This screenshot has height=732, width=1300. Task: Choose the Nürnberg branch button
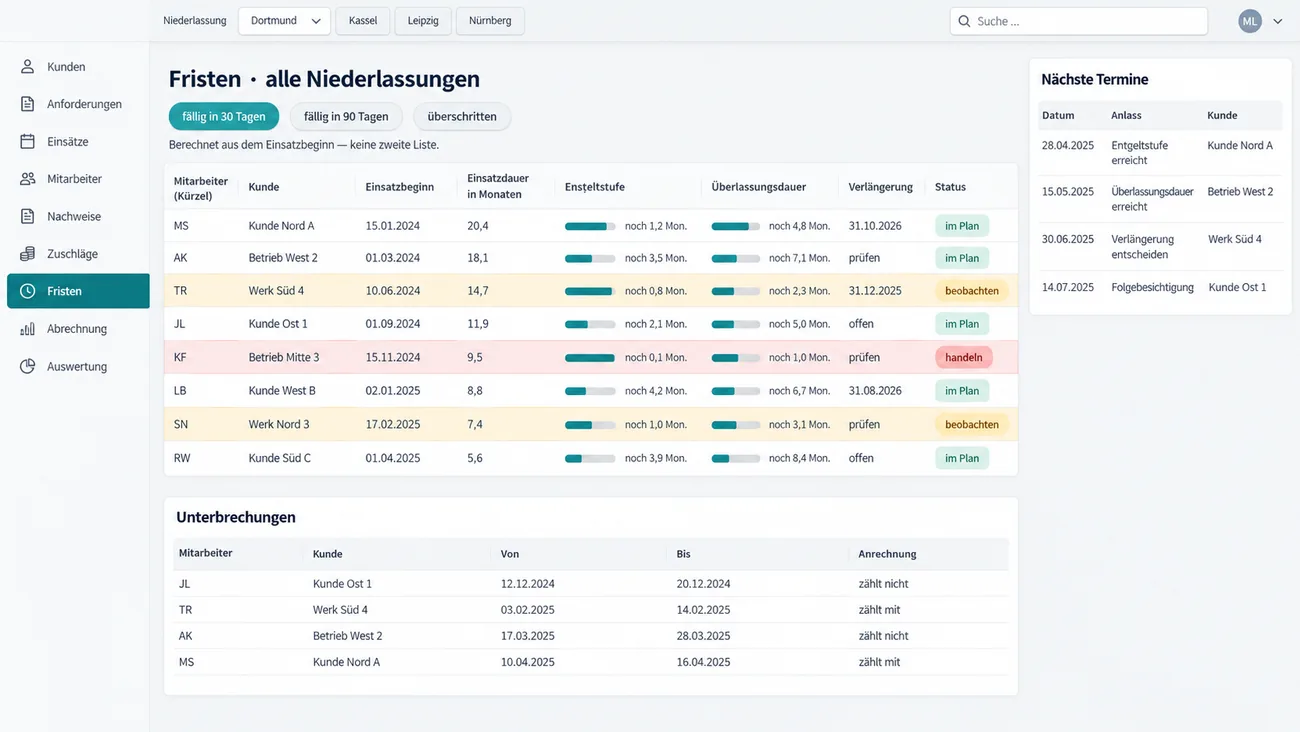point(490,21)
